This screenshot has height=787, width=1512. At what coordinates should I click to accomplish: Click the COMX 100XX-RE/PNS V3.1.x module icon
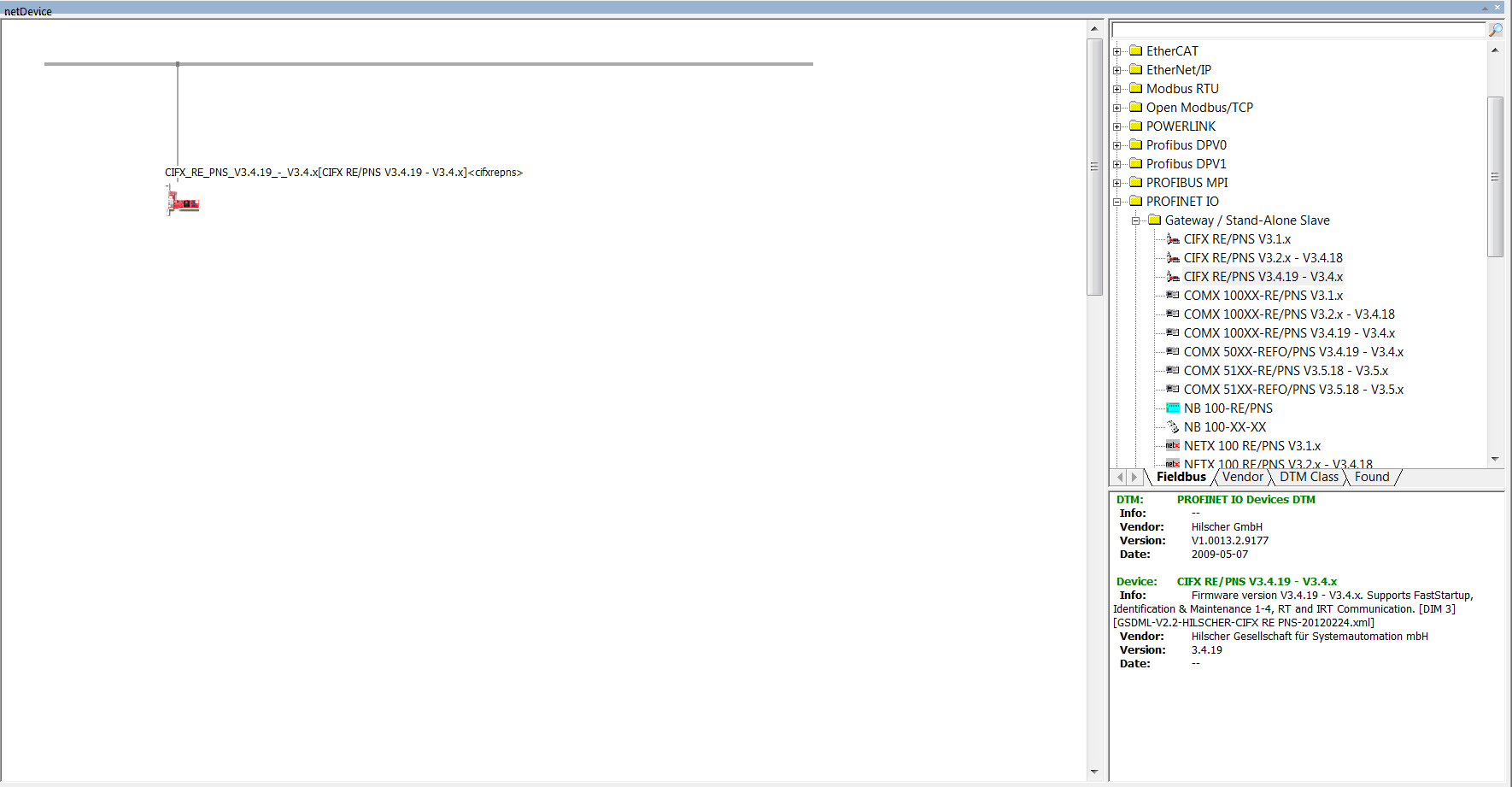(1173, 295)
